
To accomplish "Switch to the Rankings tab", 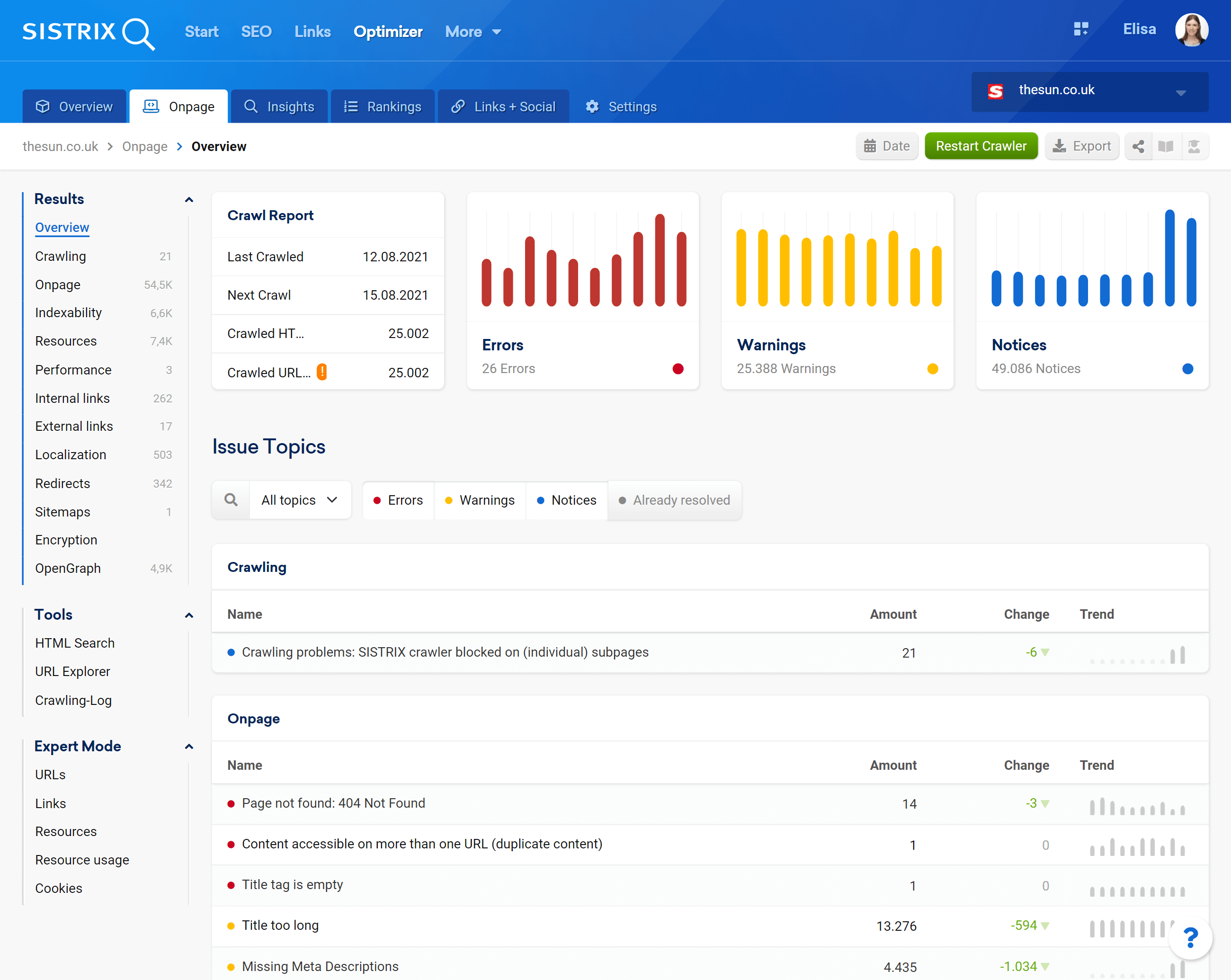I will click(x=383, y=107).
